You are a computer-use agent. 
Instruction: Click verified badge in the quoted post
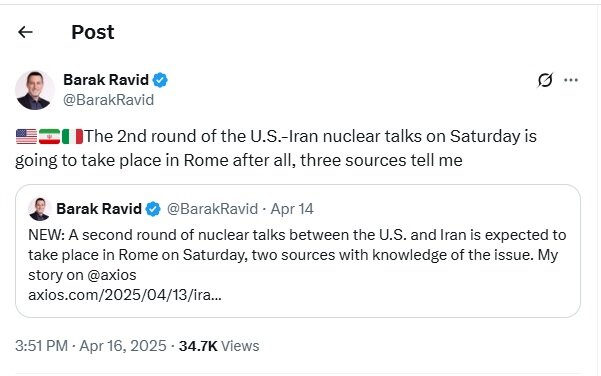153,209
